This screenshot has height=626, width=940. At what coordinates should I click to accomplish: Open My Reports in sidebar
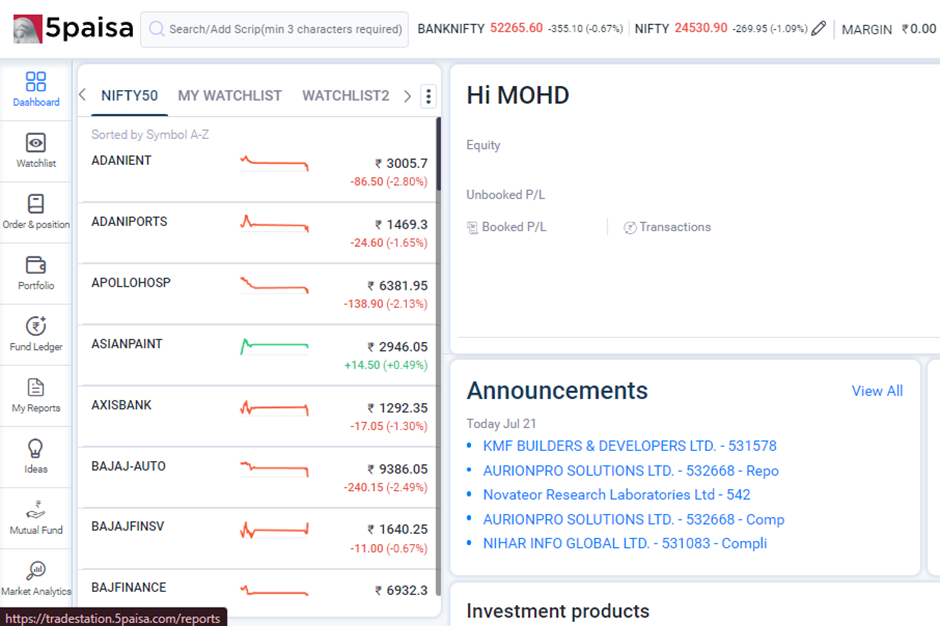tap(36, 395)
